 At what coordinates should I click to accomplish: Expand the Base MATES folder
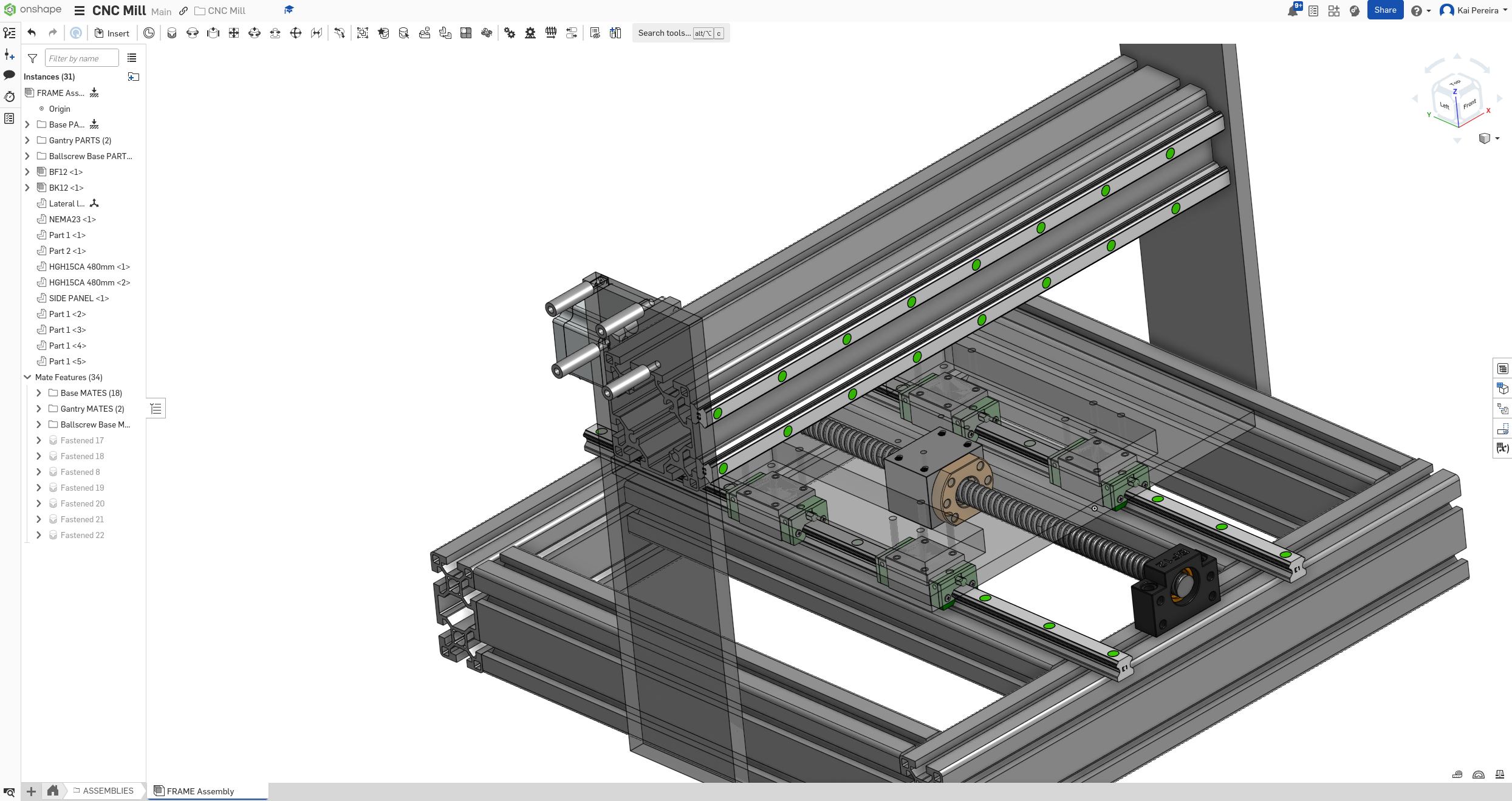(39, 393)
